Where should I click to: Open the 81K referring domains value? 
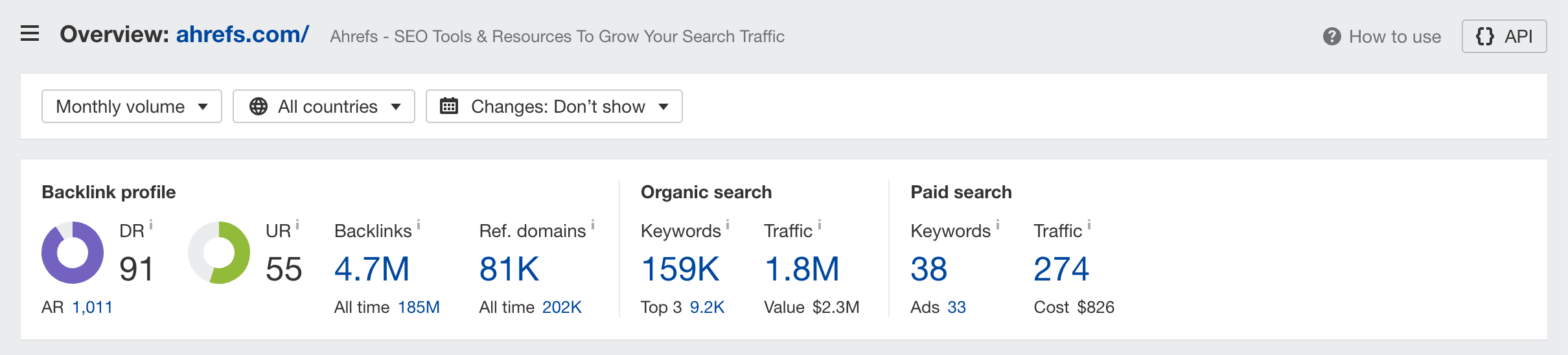click(509, 269)
